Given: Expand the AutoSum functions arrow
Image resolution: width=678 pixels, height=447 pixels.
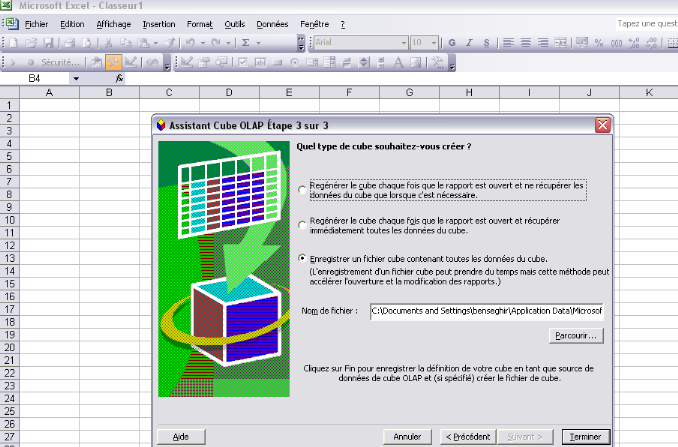Looking at the screenshot, I should (x=259, y=43).
